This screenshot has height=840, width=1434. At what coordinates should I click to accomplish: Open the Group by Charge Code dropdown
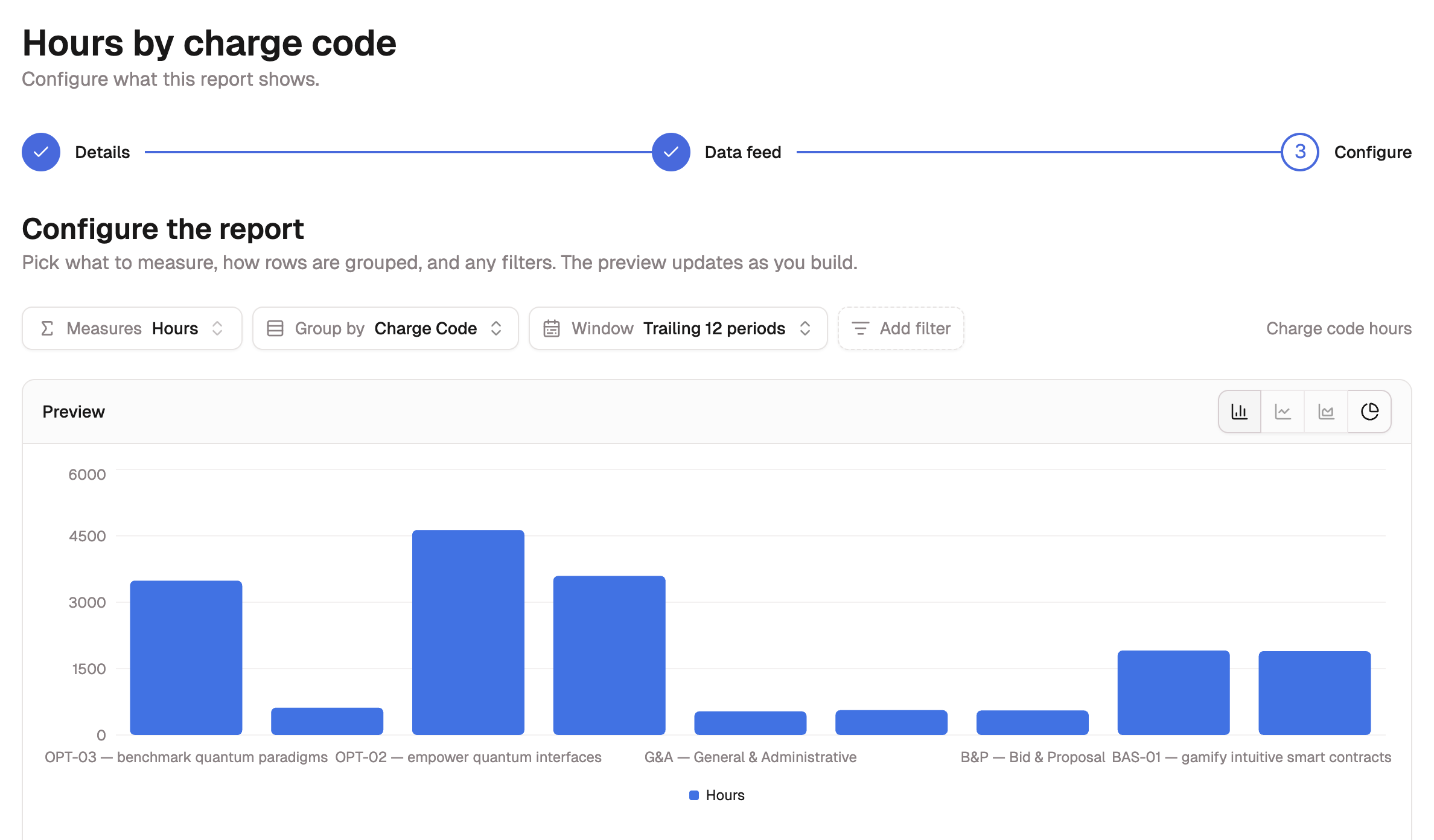pyautogui.click(x=385, y=328)
